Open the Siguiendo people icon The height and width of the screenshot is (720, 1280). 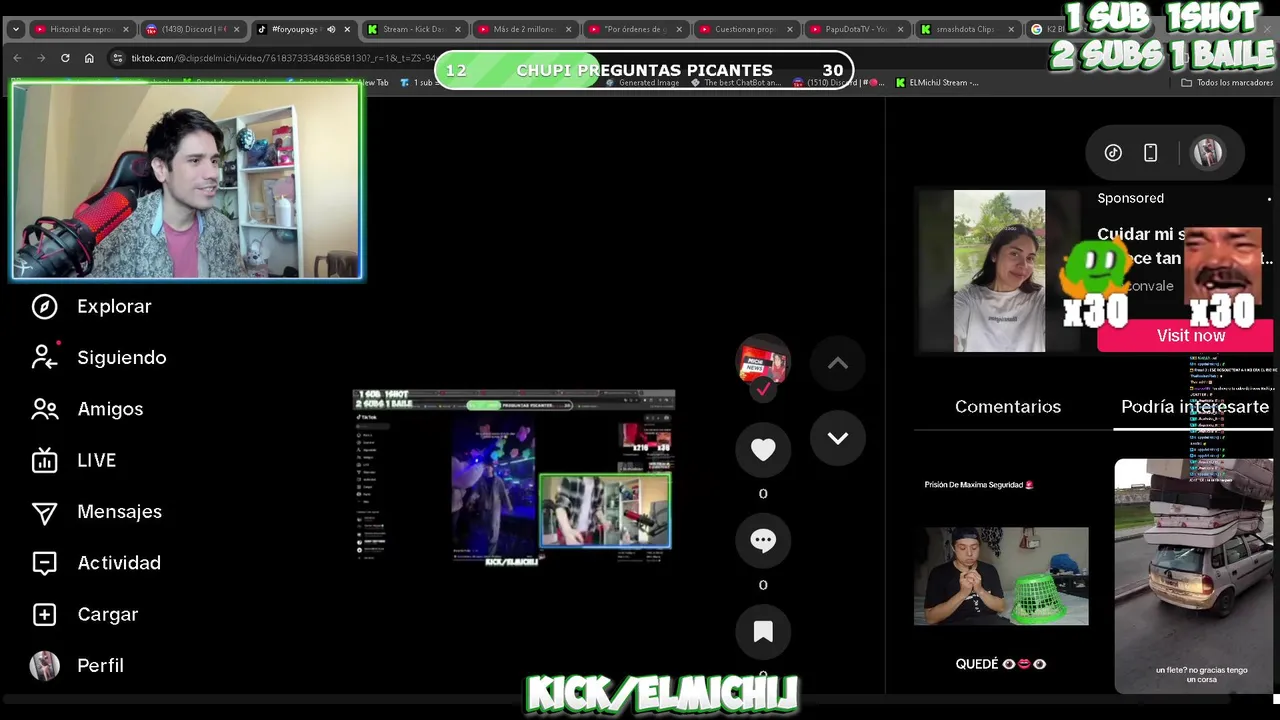pos(44,357)
